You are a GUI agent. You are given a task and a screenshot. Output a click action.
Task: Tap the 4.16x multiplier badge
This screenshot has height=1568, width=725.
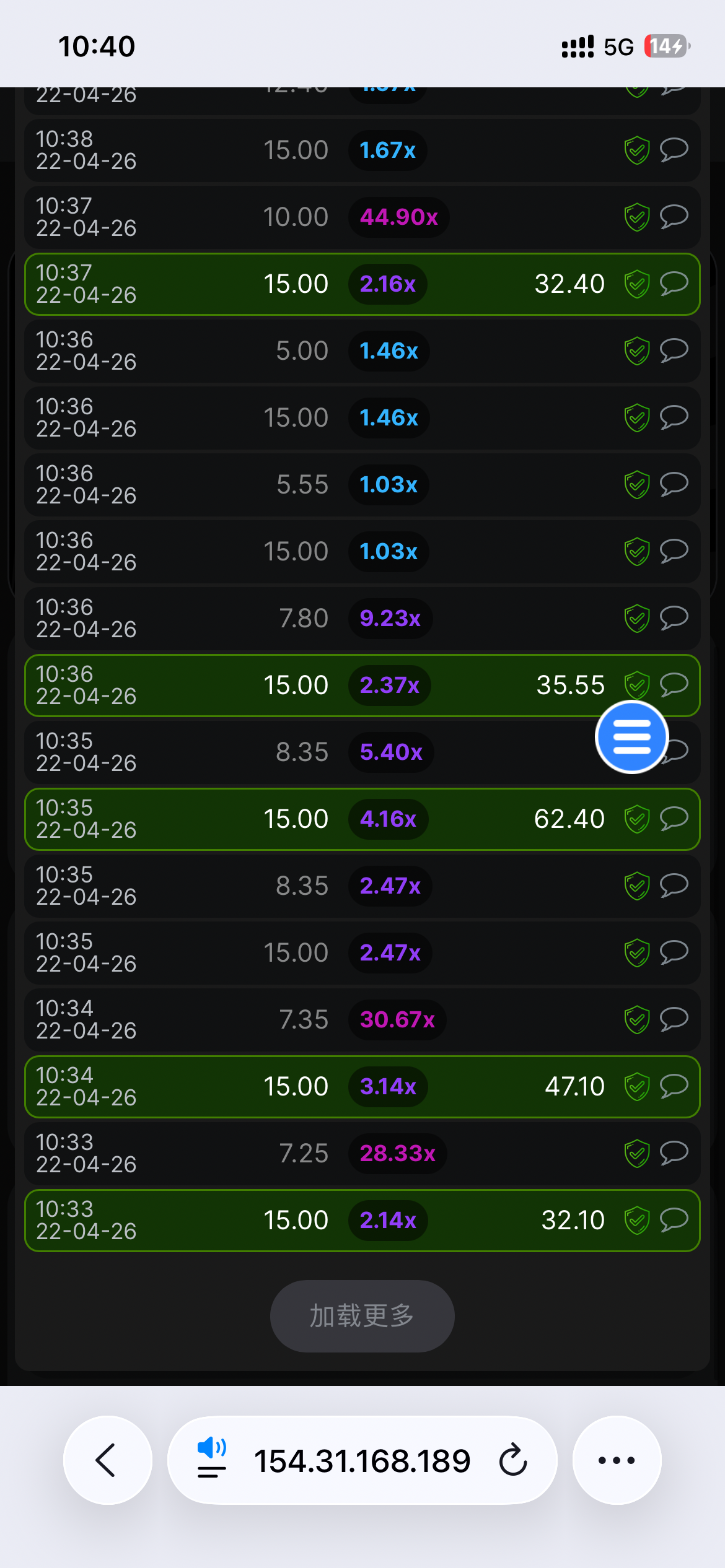click(x=389, y=819)
